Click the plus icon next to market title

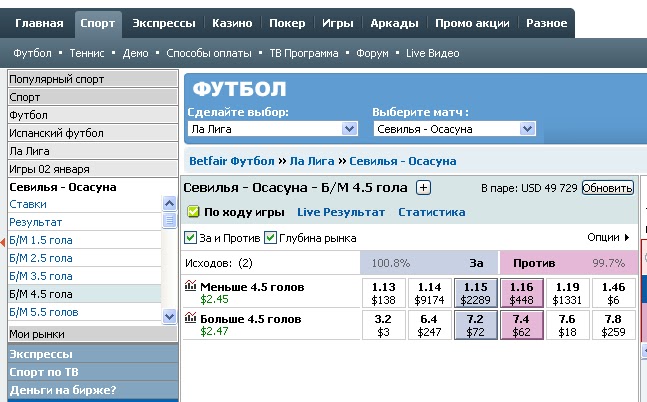pos(423,188)
